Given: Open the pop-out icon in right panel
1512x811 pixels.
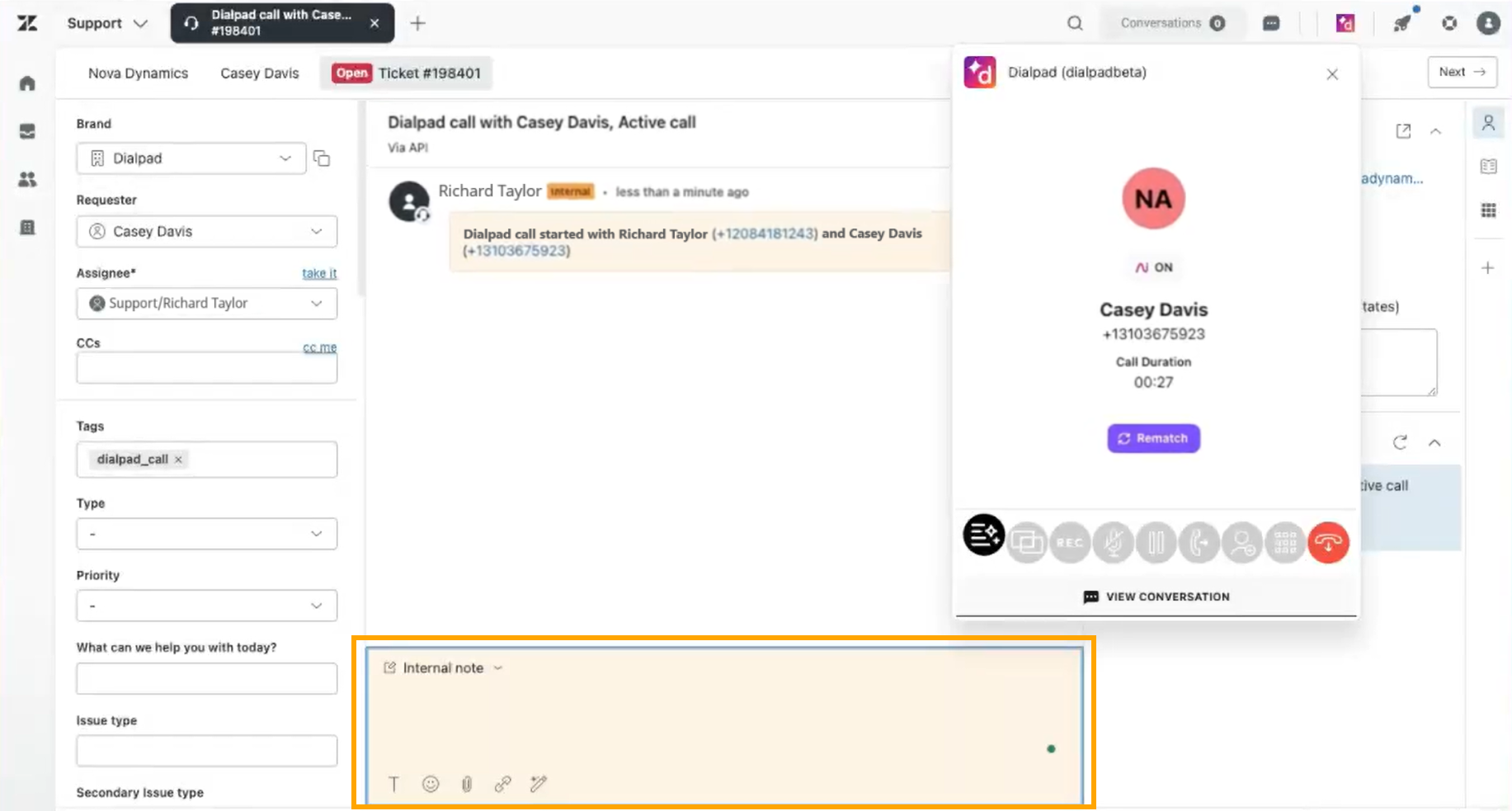Looking at the screenshot, I should coord(1403,131).
